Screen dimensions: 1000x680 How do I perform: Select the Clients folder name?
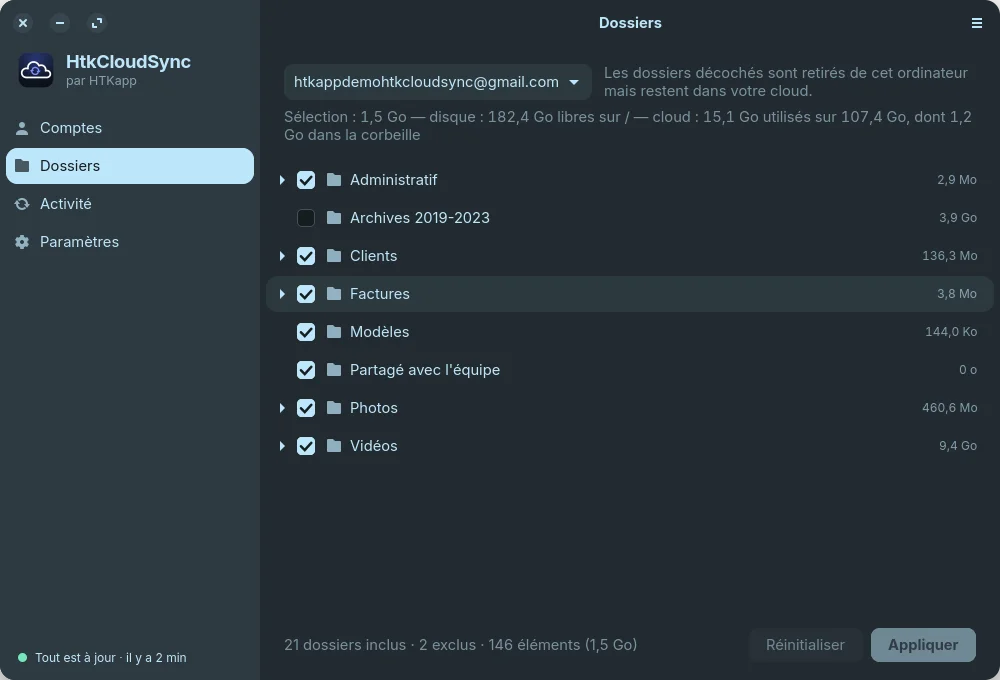click(x=373, y=256)
